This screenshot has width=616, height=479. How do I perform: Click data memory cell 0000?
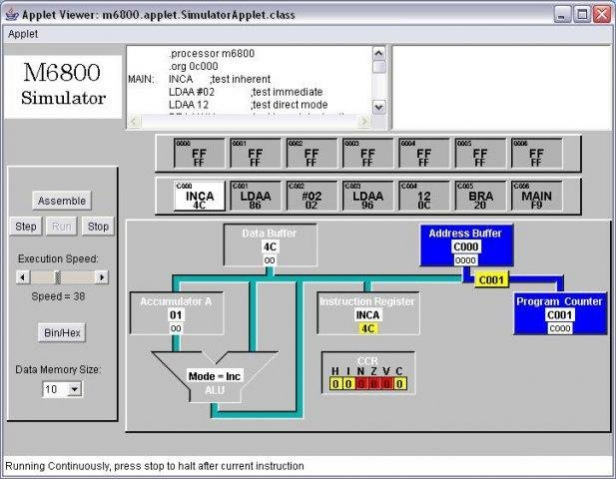click(x=200, y=153)
